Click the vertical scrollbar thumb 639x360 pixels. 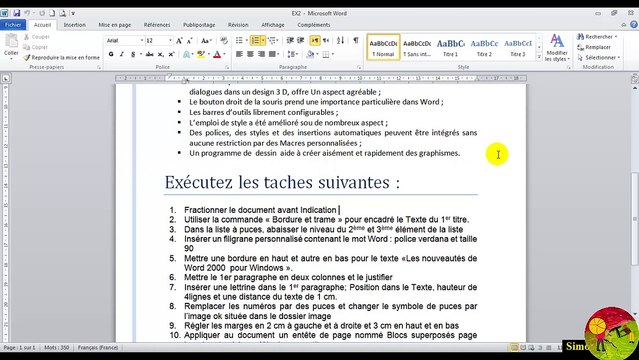(635, 219)
